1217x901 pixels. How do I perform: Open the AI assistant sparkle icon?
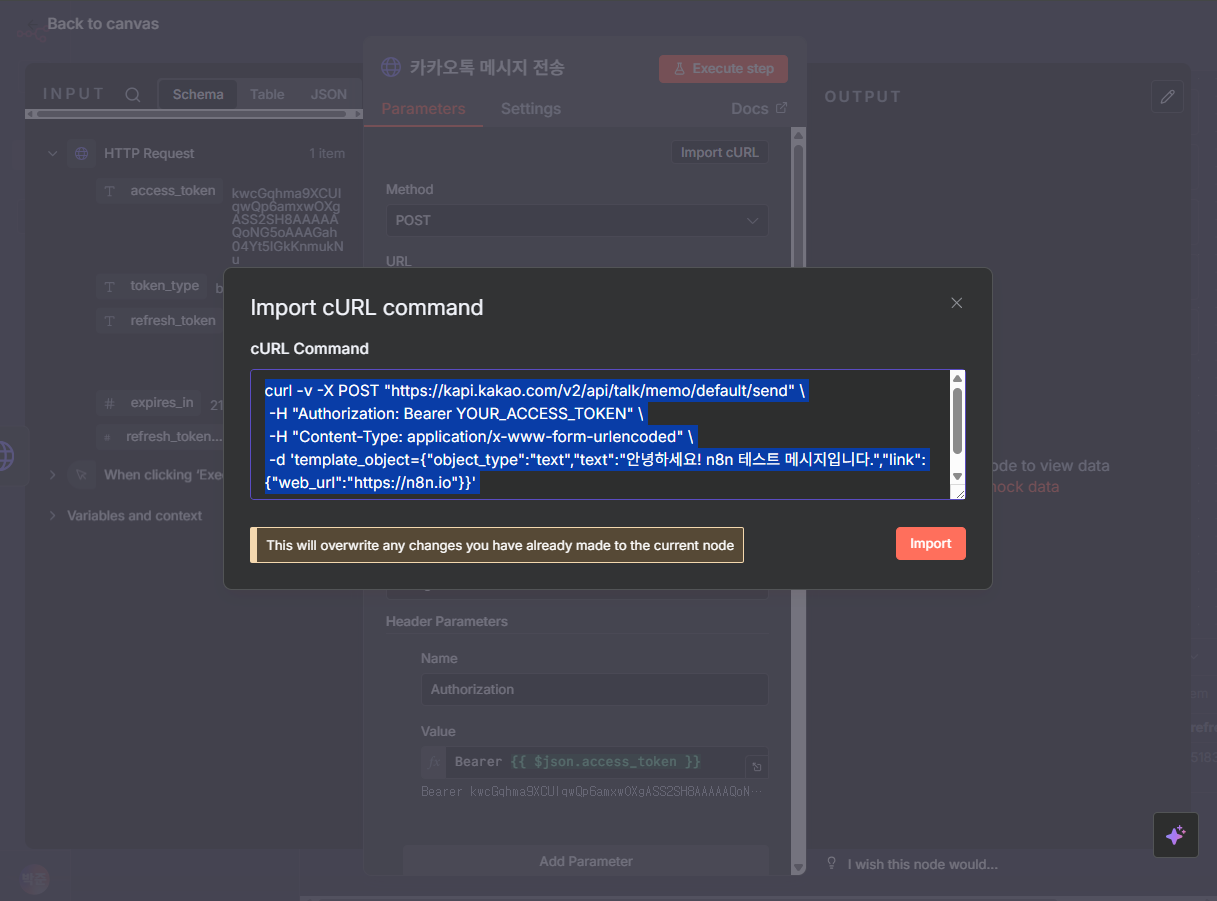tap(1175, 835)
